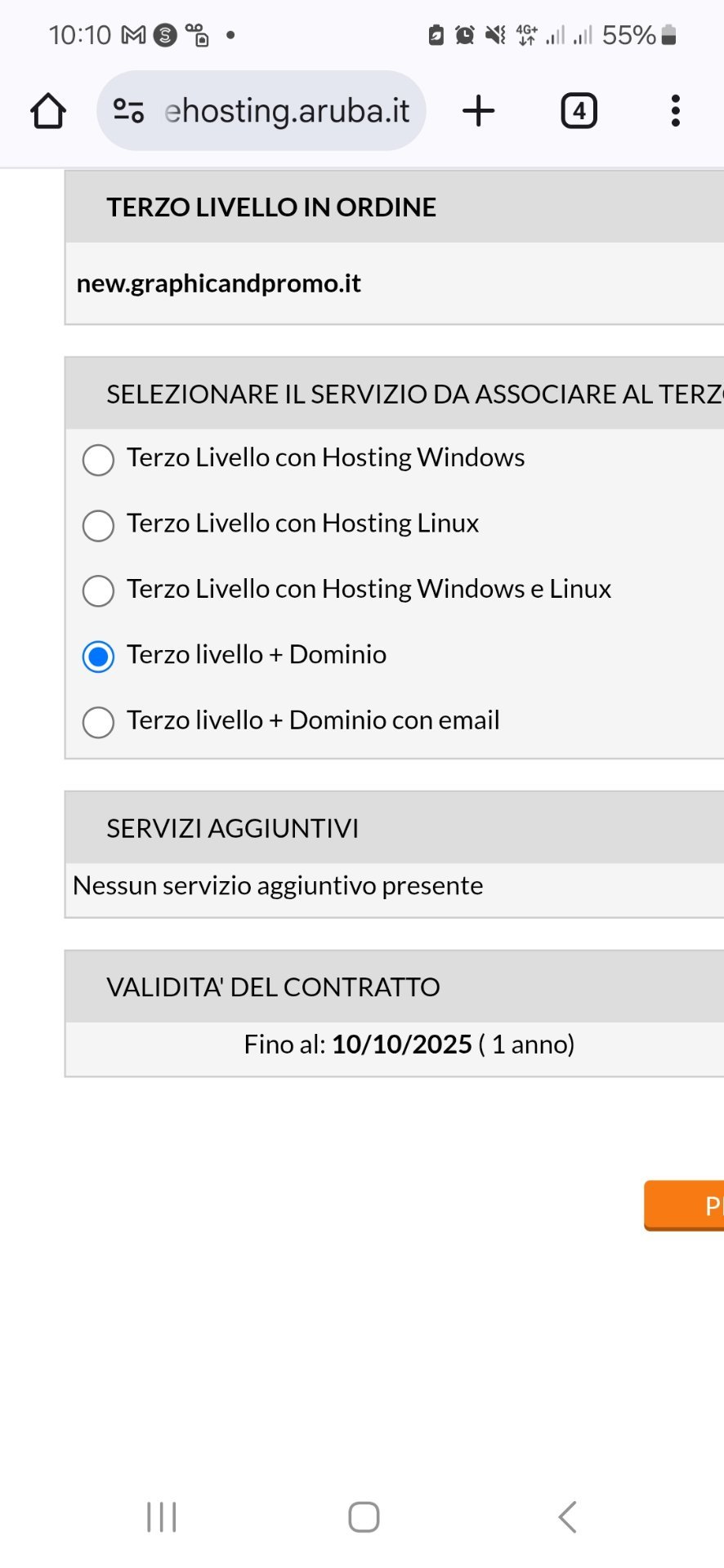Choose Terzo Livello con Hosting Windows e Linux
724x1568 pixels.
98,590
